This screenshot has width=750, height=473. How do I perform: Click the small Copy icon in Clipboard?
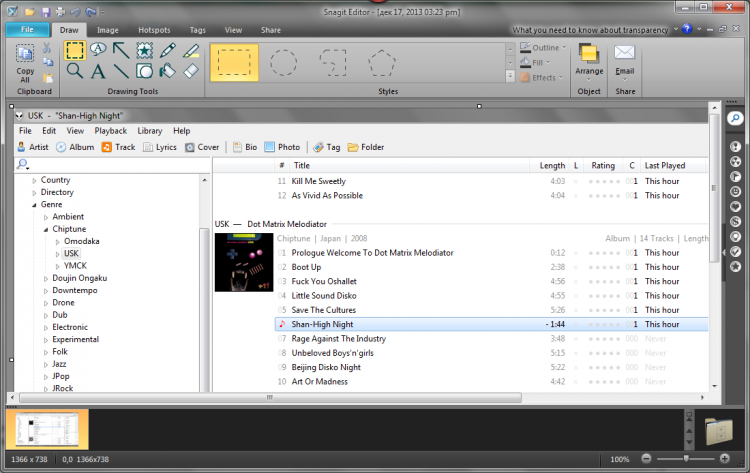48,62
